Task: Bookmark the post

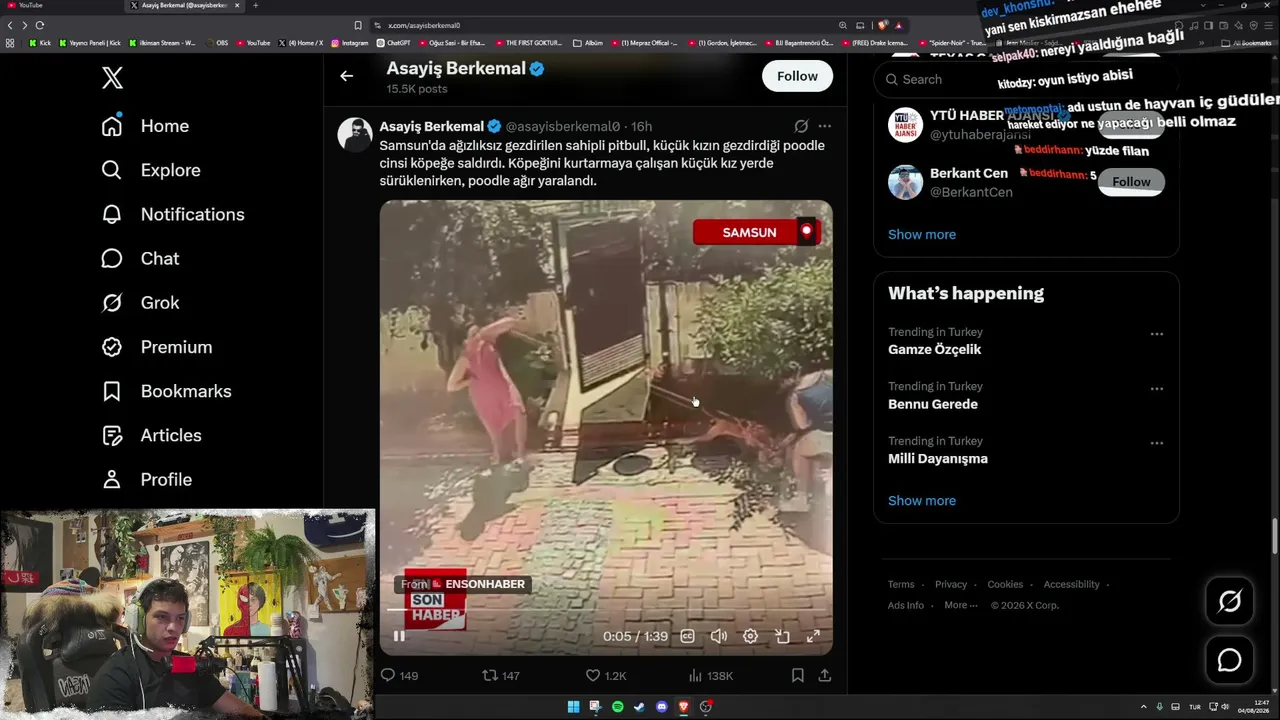Action: tap(797, 676)
